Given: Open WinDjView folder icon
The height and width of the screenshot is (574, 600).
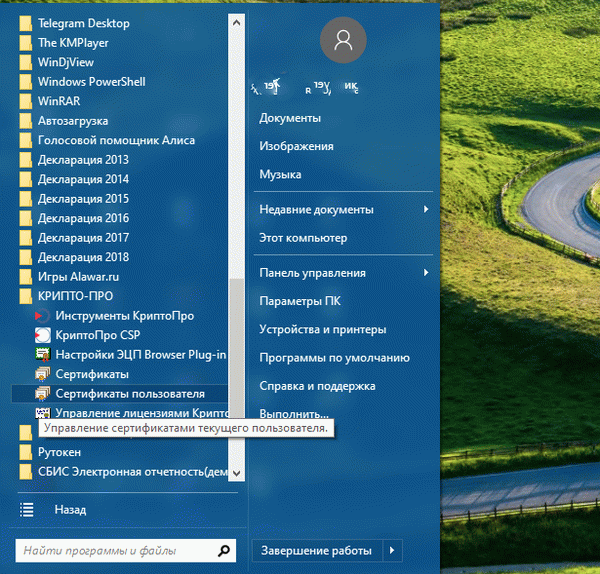Looking at the screenshot, I should point(26,62).
